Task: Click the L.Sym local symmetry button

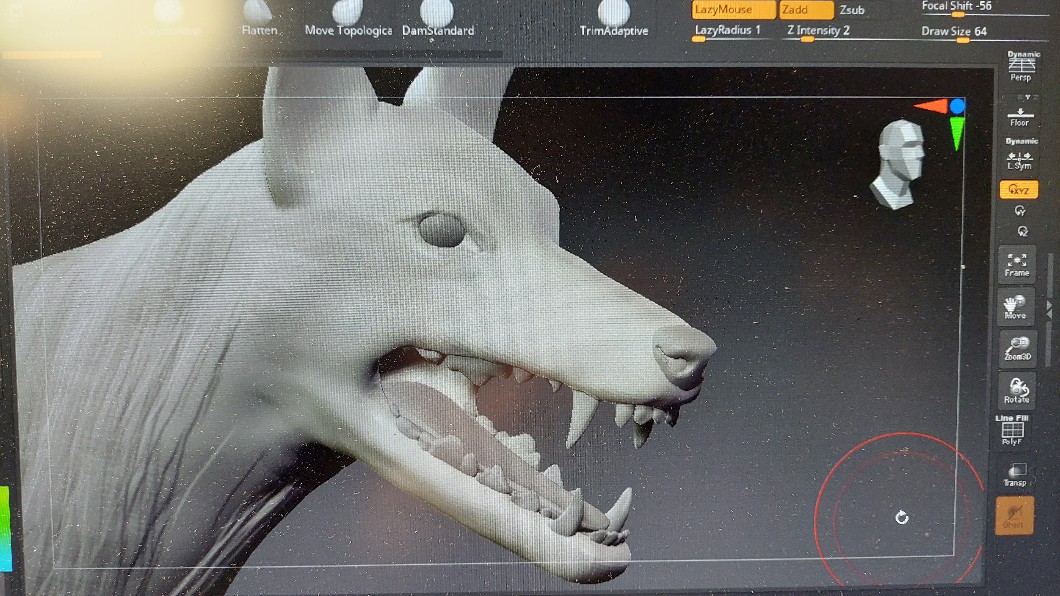Action: (1020, 158)
